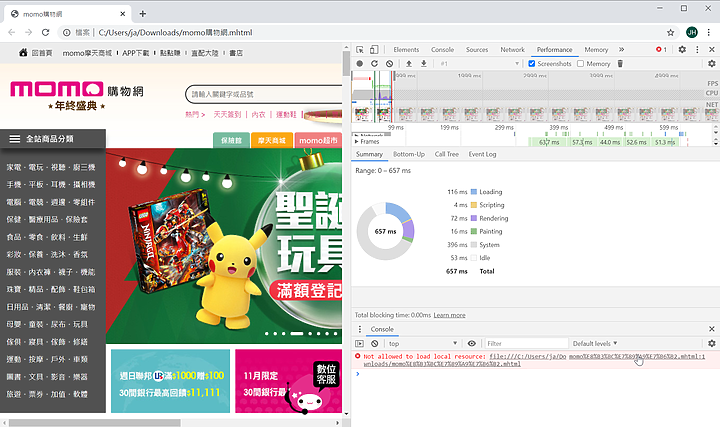Click the 天天簽到 link
The height and width of the screenshot is (427, 720).
[x=227, y=114]
